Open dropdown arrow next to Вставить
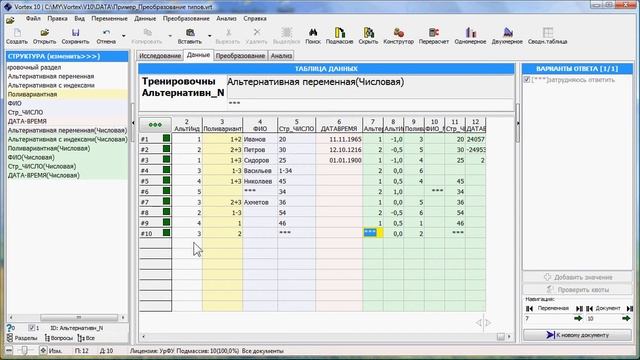Viewport: 640px width, 360px height. tap(209, 36)
